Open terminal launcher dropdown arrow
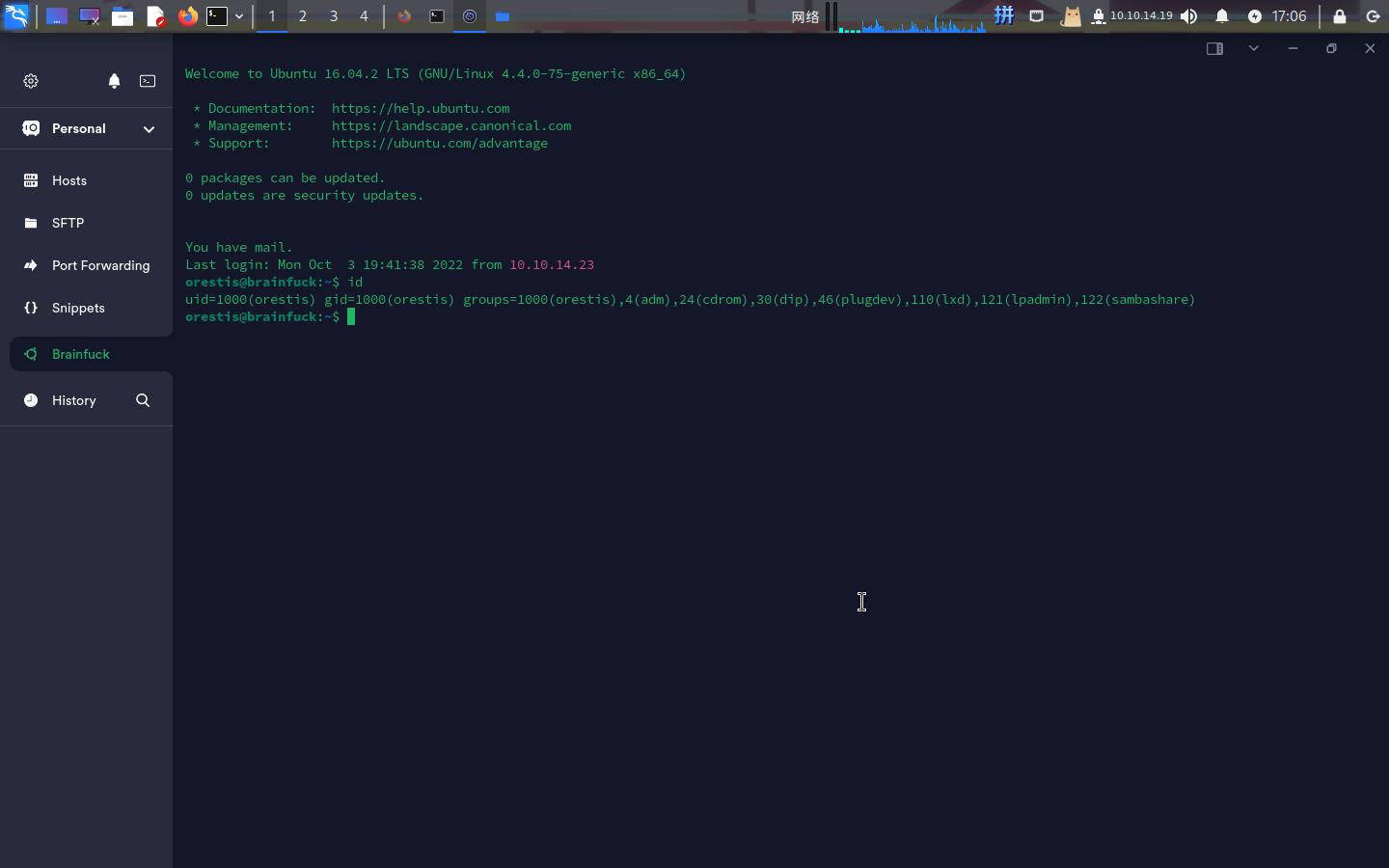 (x=239, y=16)
